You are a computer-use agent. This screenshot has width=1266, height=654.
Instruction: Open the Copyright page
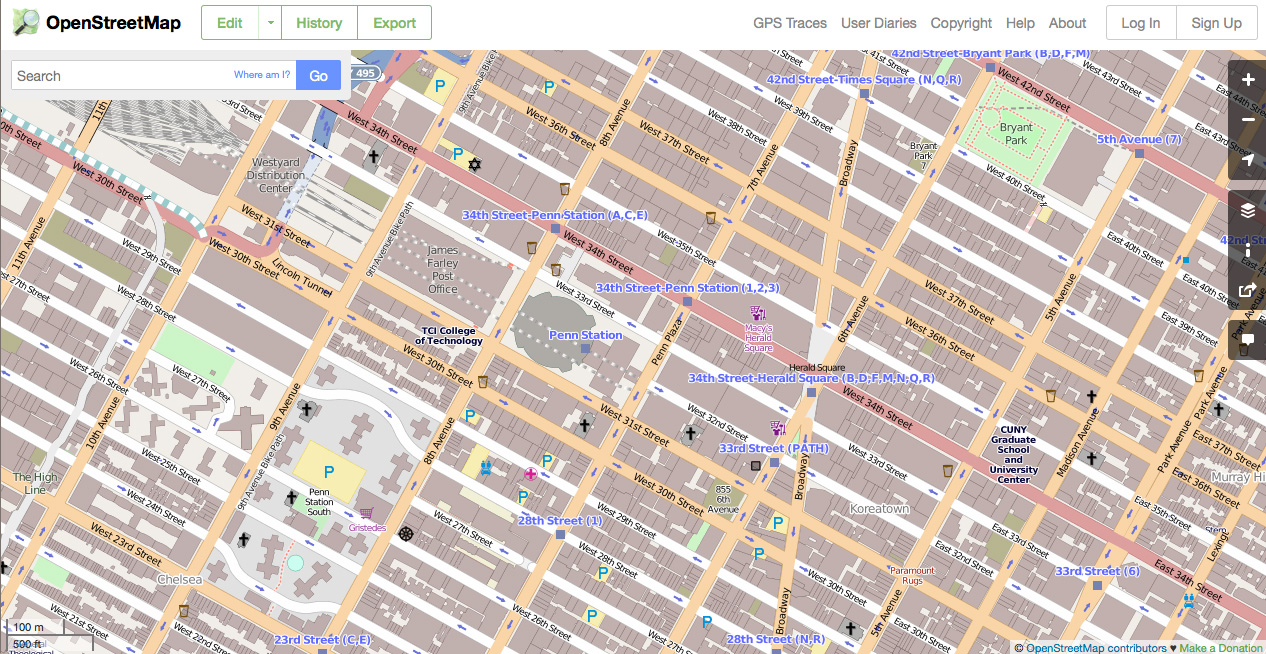click(960, 23)
